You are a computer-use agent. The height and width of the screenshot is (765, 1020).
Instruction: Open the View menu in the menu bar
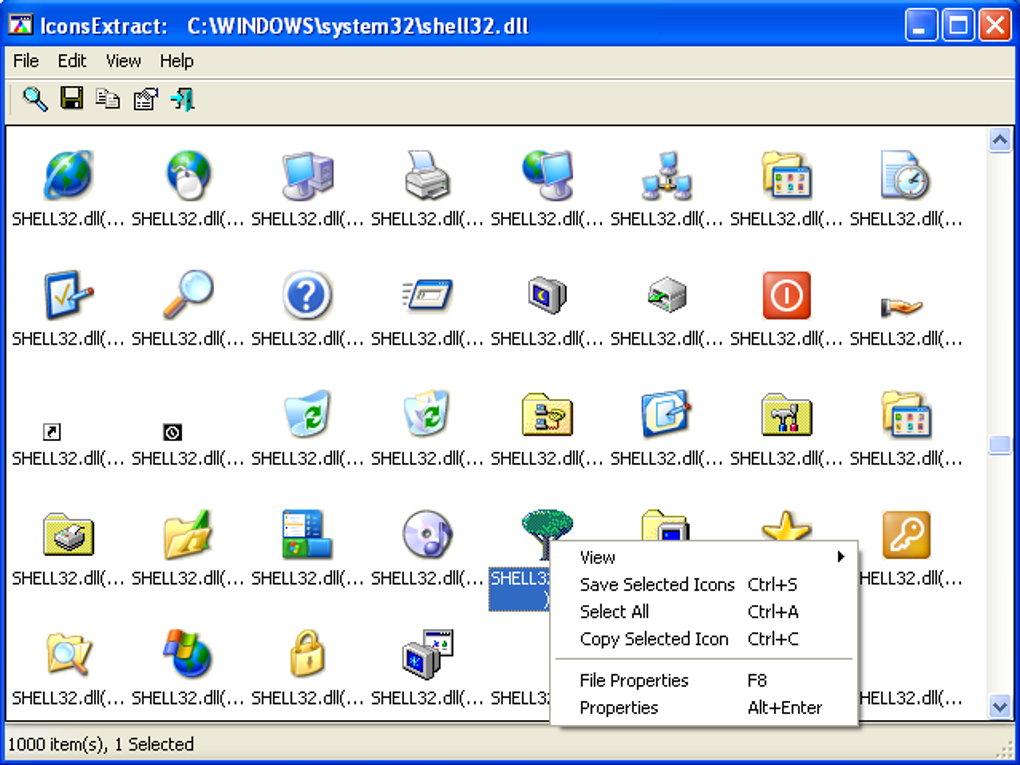(x=123, y=61)
